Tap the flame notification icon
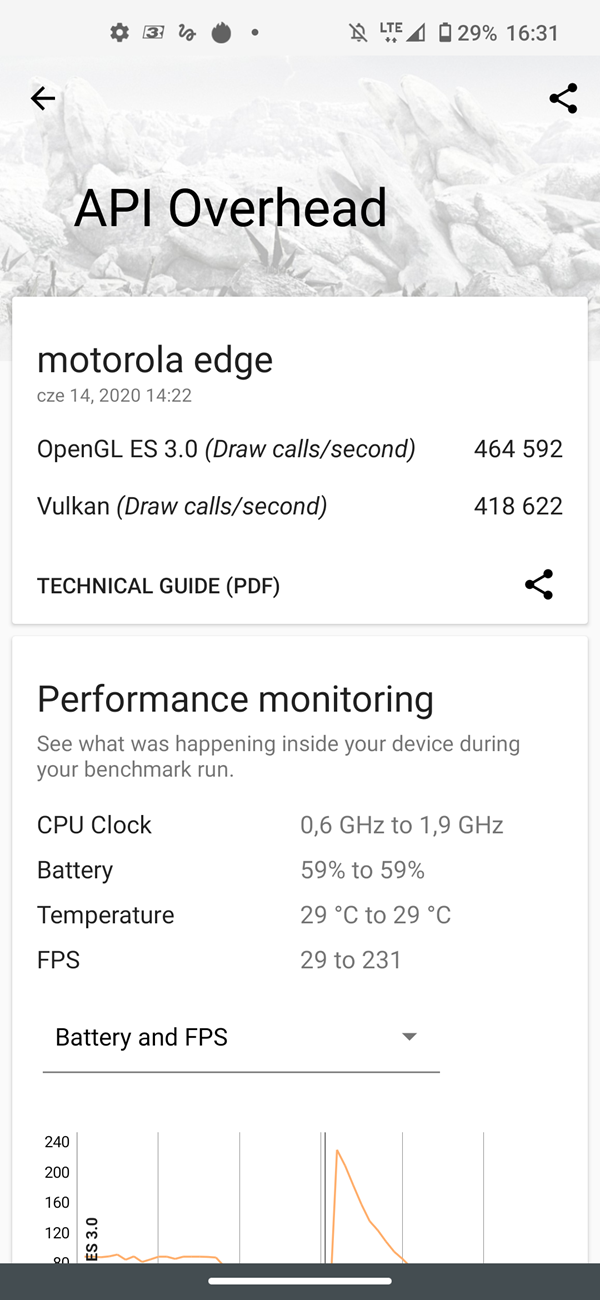Viewport: 600px width, 1300px height. (222, 32)
